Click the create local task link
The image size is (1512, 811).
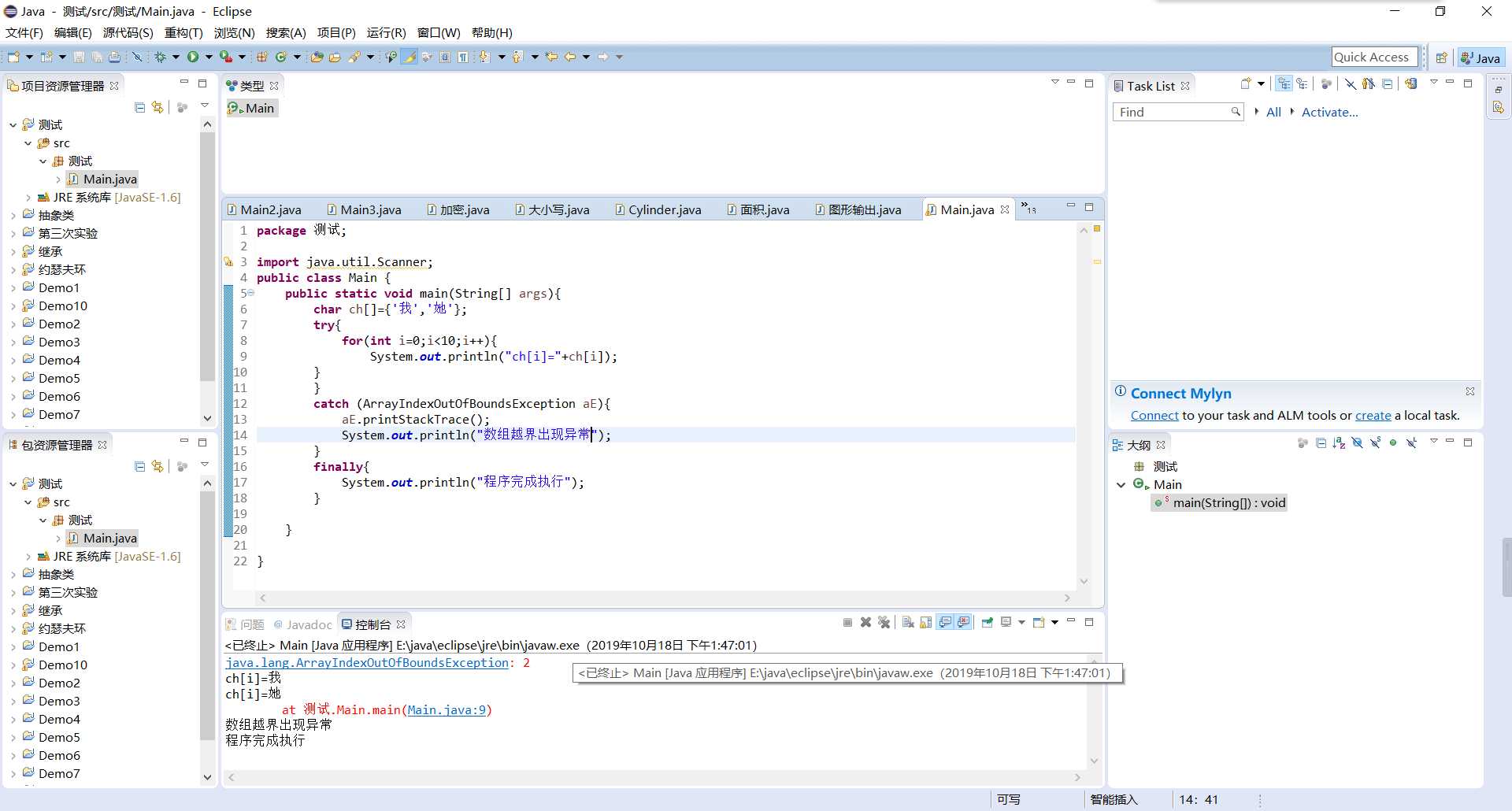pos(1373,416)
